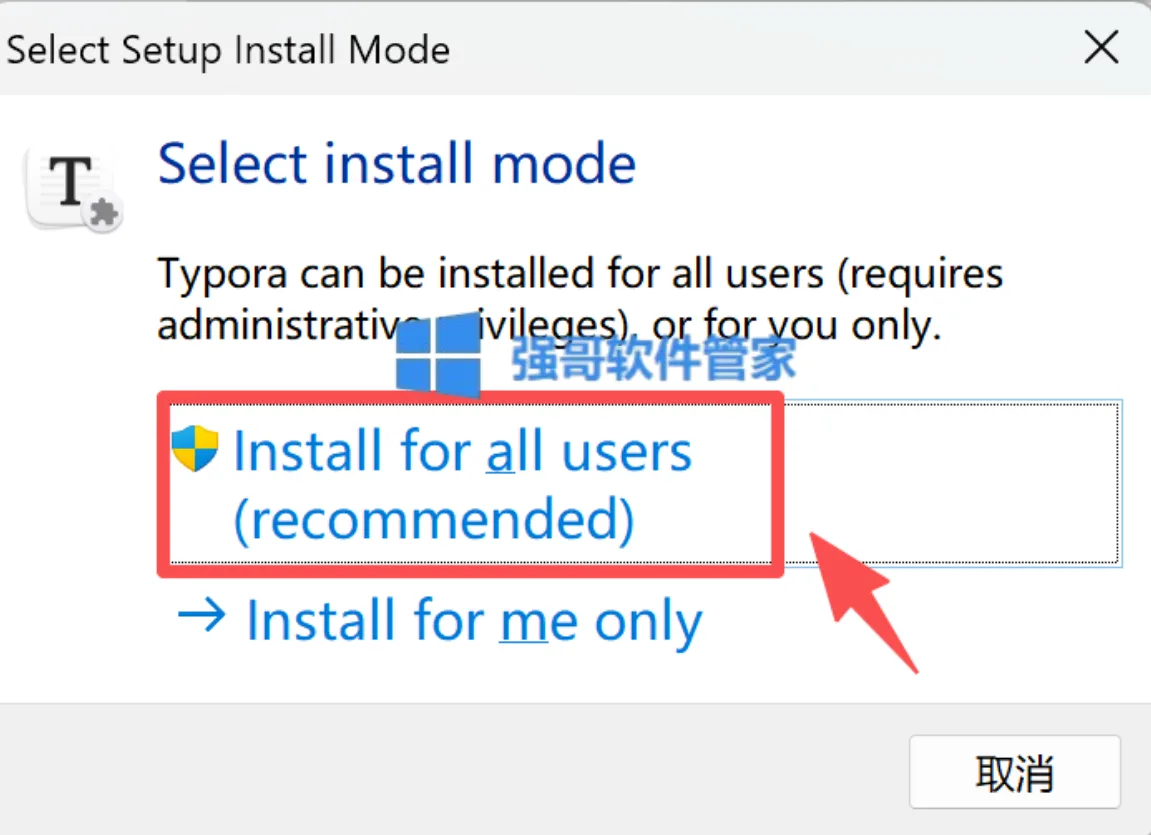Viewport: 1151px width, 835px height.
Task: Click empty area of focused all-users command link
Action: coord(951,484)
